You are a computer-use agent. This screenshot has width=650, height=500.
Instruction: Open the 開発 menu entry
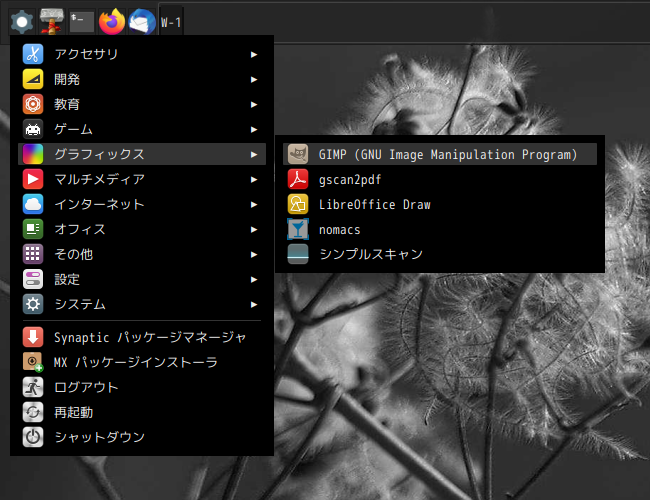coord(142,79)
